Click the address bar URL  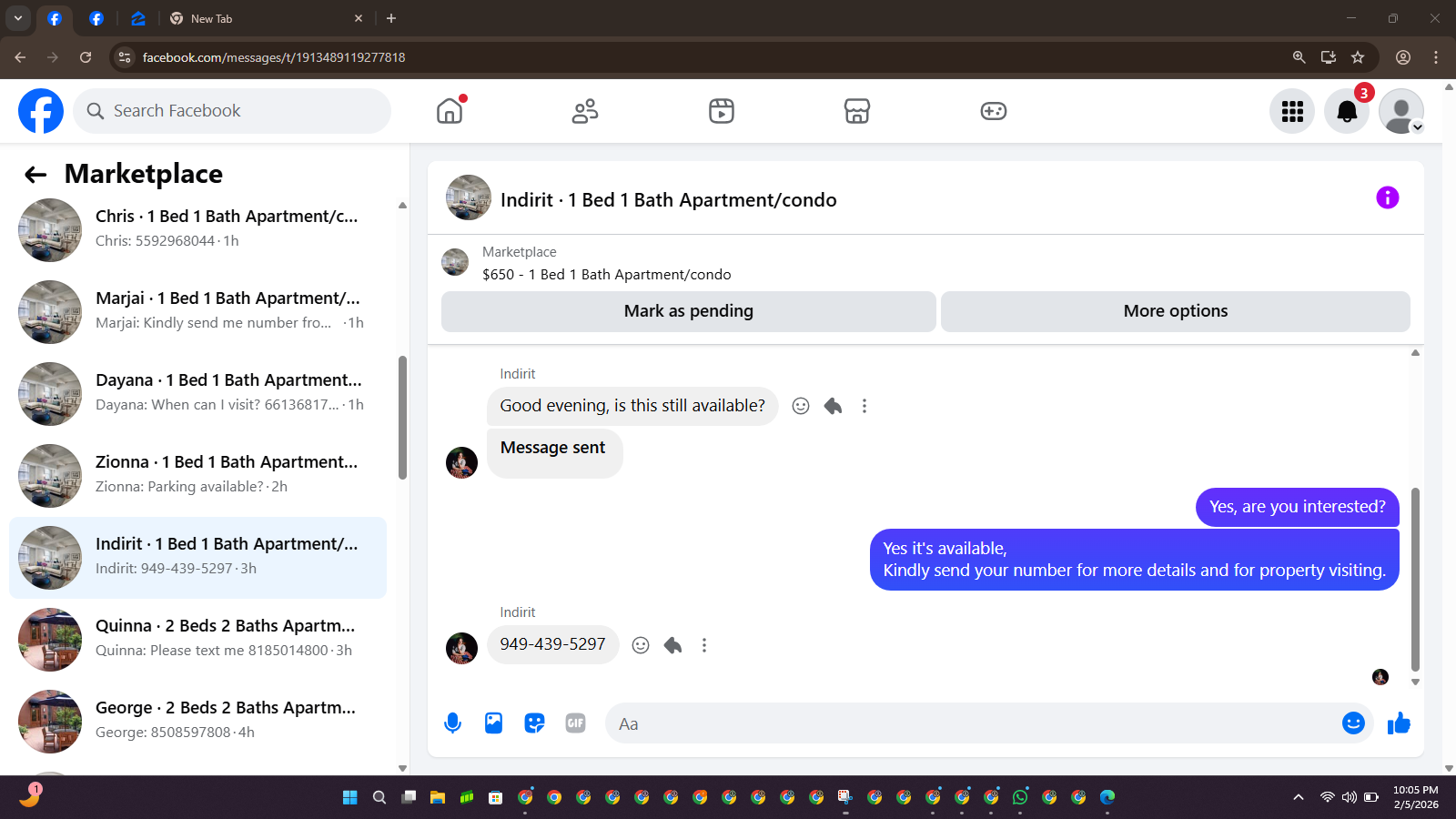point(274,57)
